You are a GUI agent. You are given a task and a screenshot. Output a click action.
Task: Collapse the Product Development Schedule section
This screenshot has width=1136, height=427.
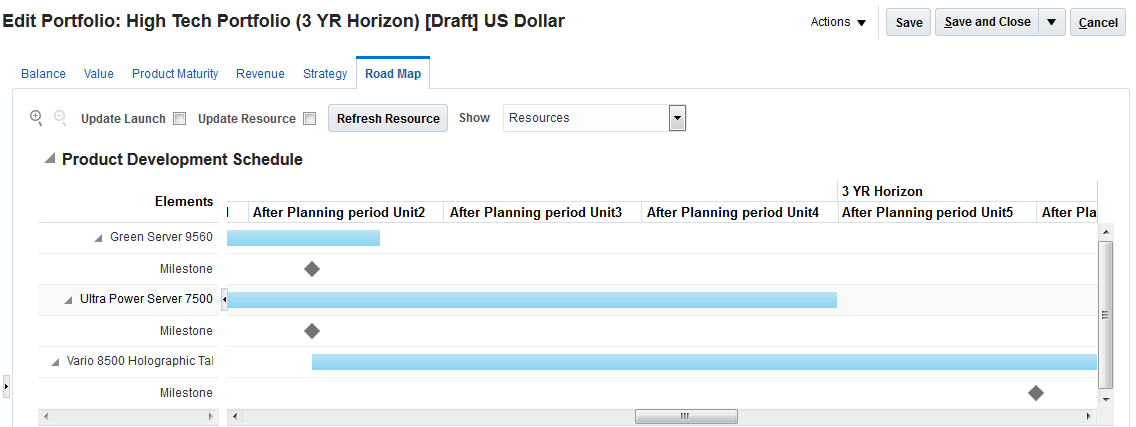click(50, 159)
